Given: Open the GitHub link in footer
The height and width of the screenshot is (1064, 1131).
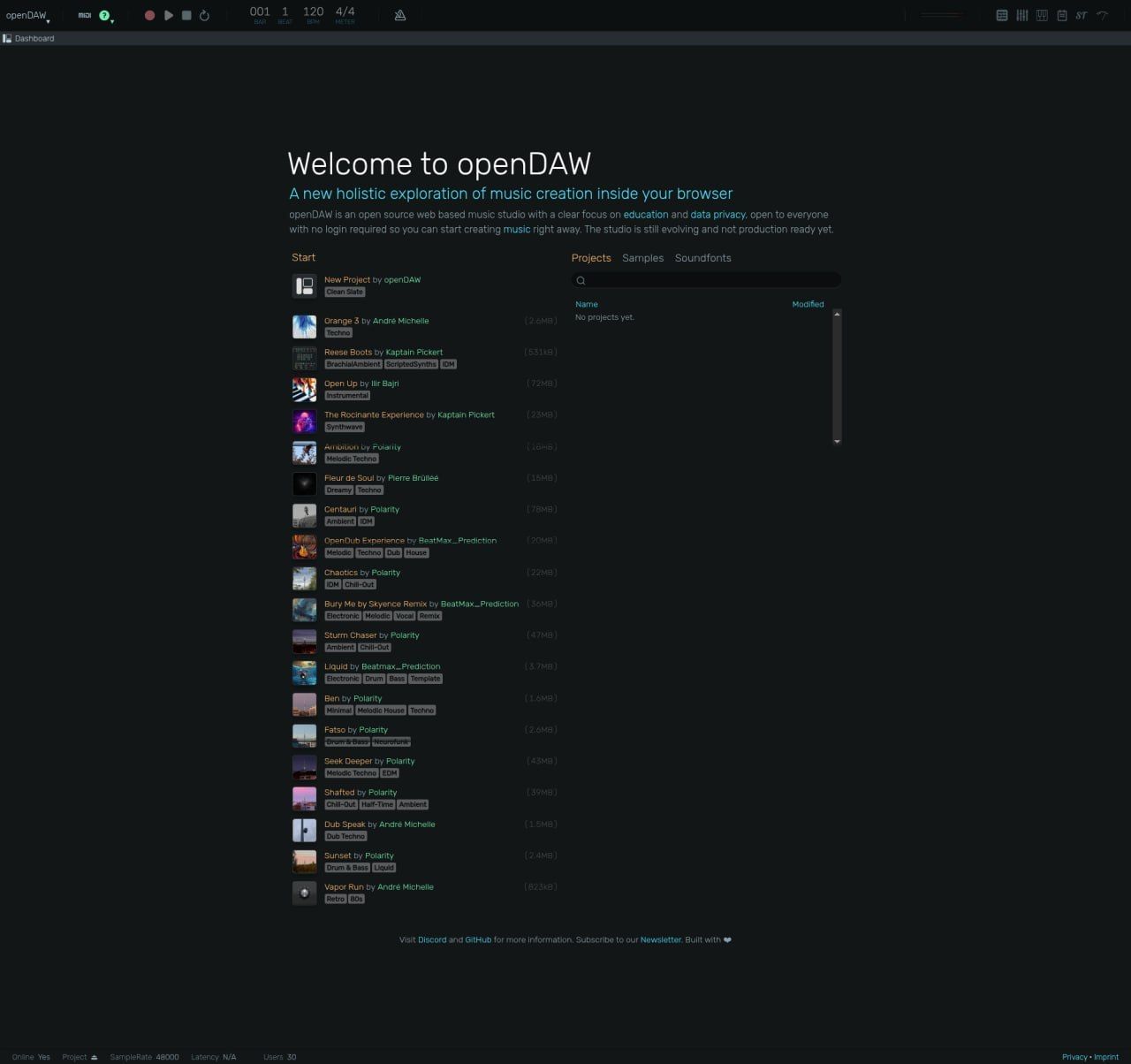Looking at the screenshot, I should click(x=478, y=939).
